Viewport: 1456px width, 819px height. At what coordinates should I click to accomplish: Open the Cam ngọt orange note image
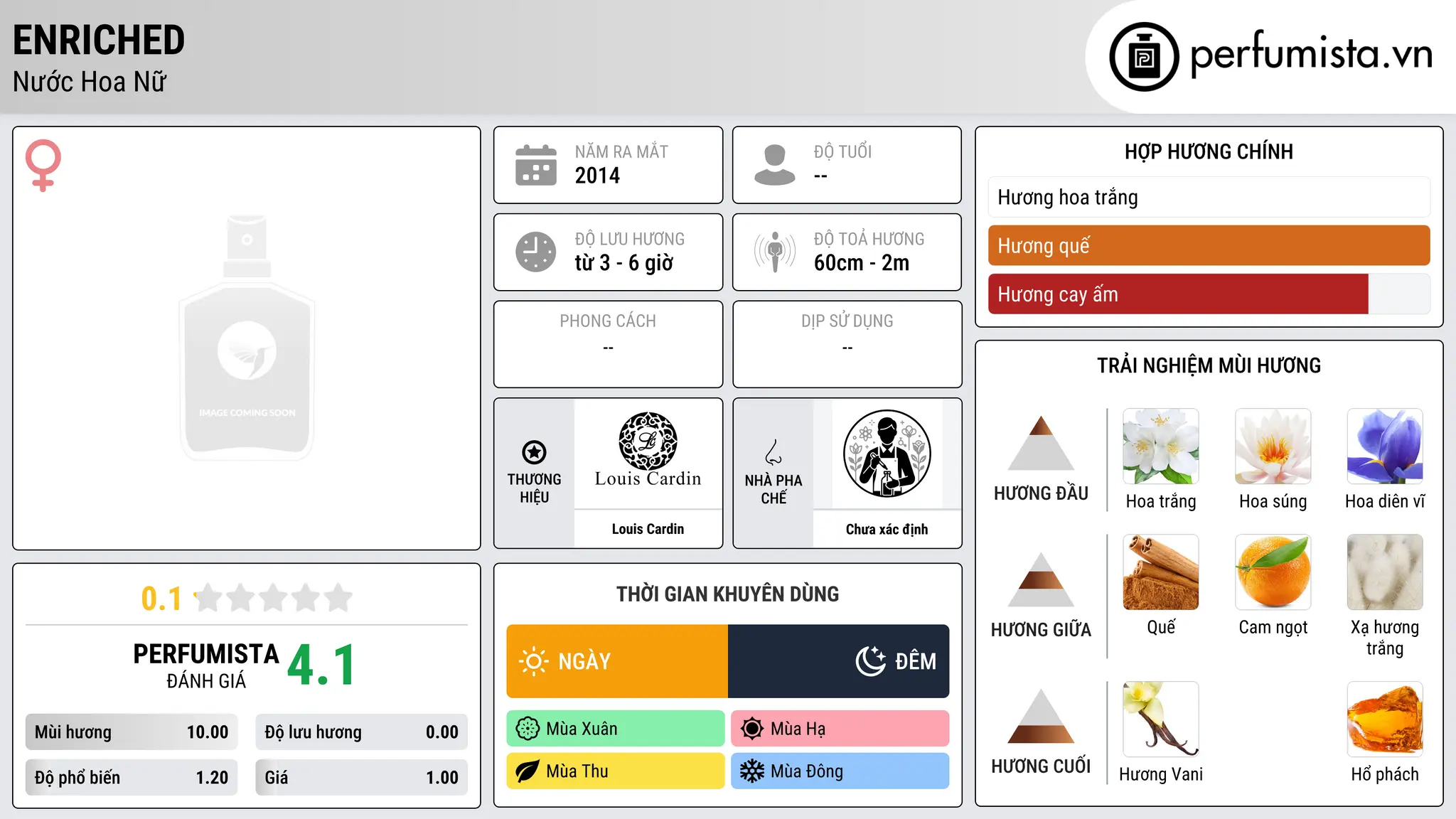(1273, 572)
